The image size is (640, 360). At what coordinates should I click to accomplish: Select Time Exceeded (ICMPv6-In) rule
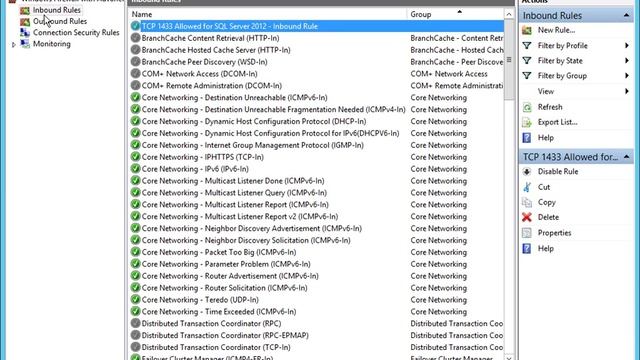tap(219, 311)
